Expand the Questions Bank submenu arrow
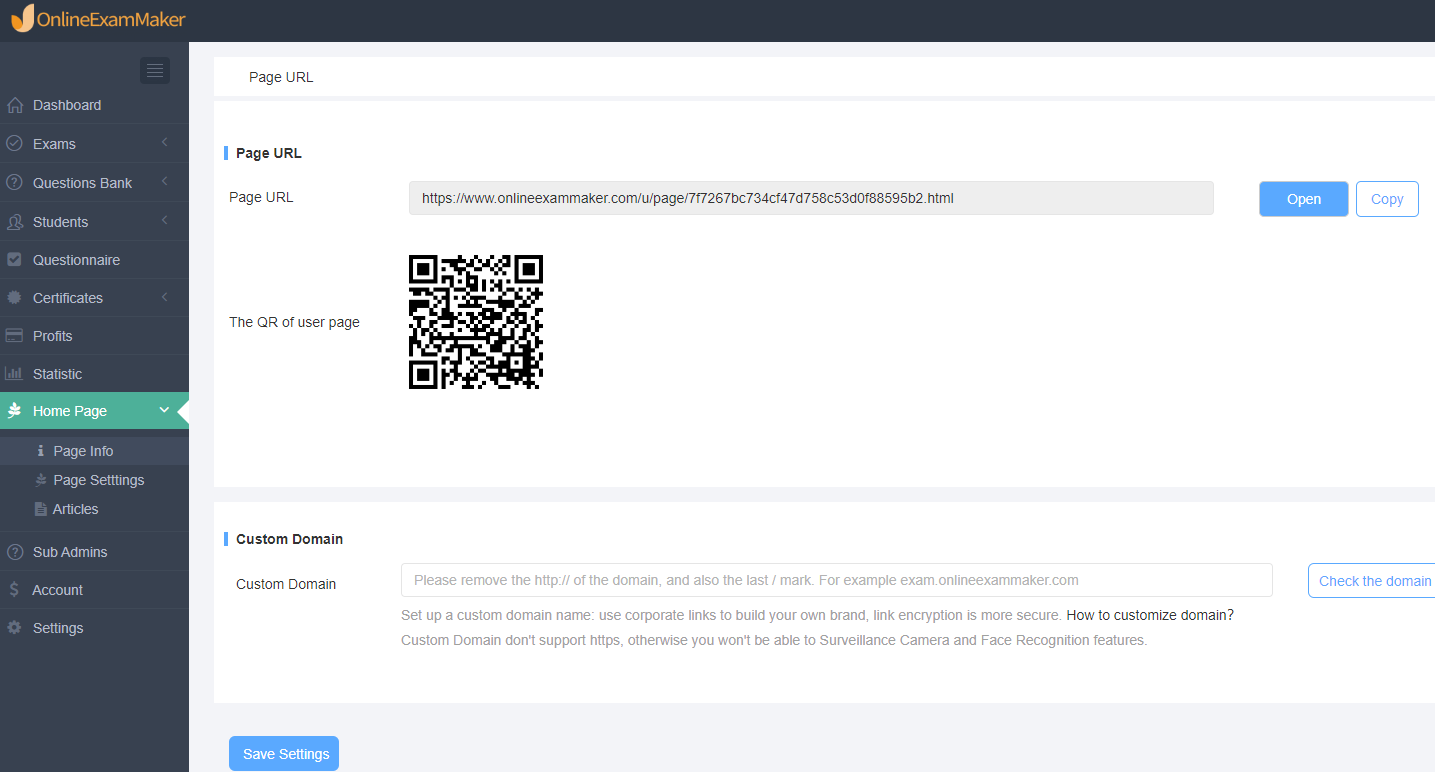 164,183
